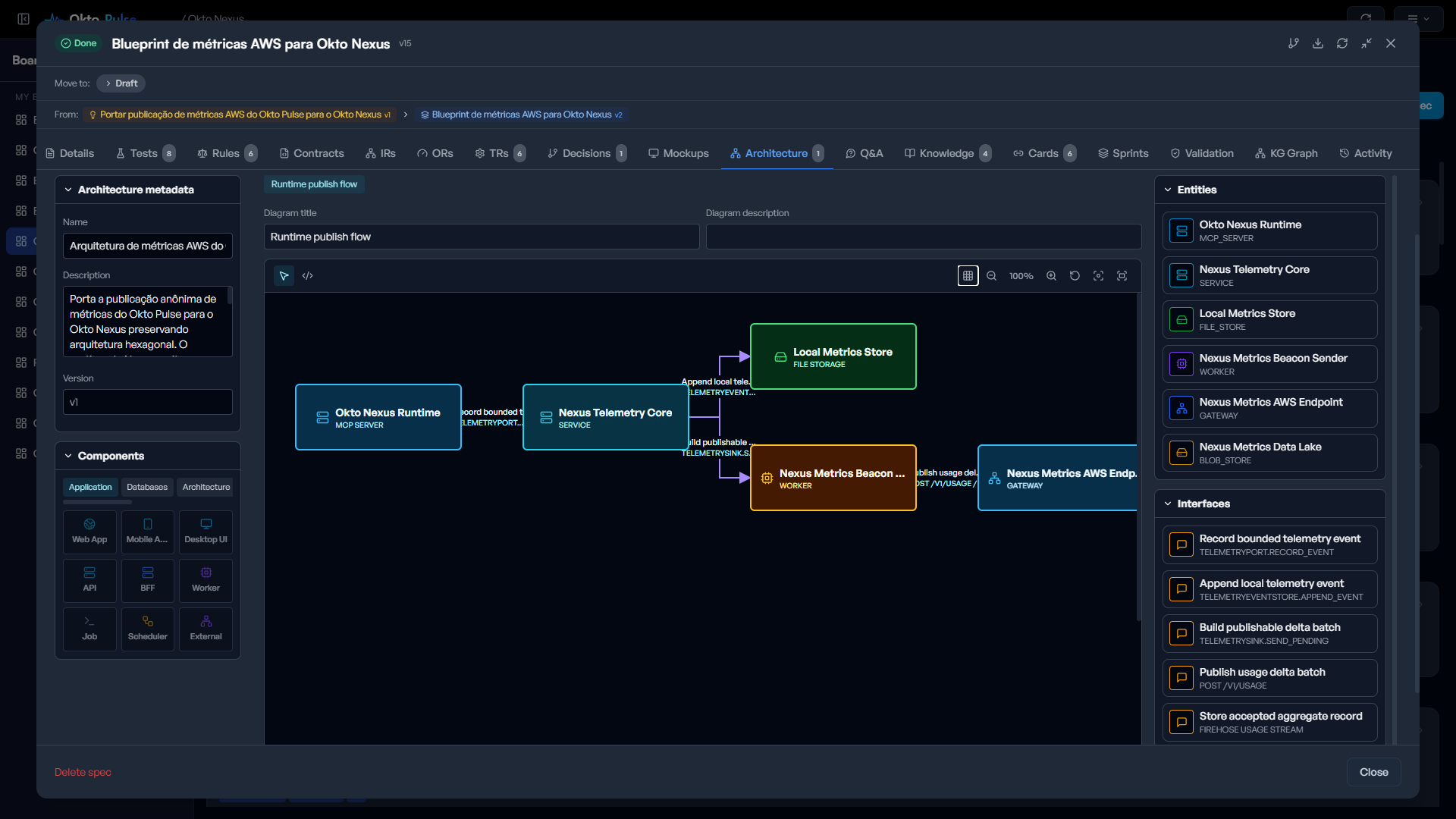
Task: Select the Nexus Metrics AWS Endpoint entity
Action: tap(1269, 408)
